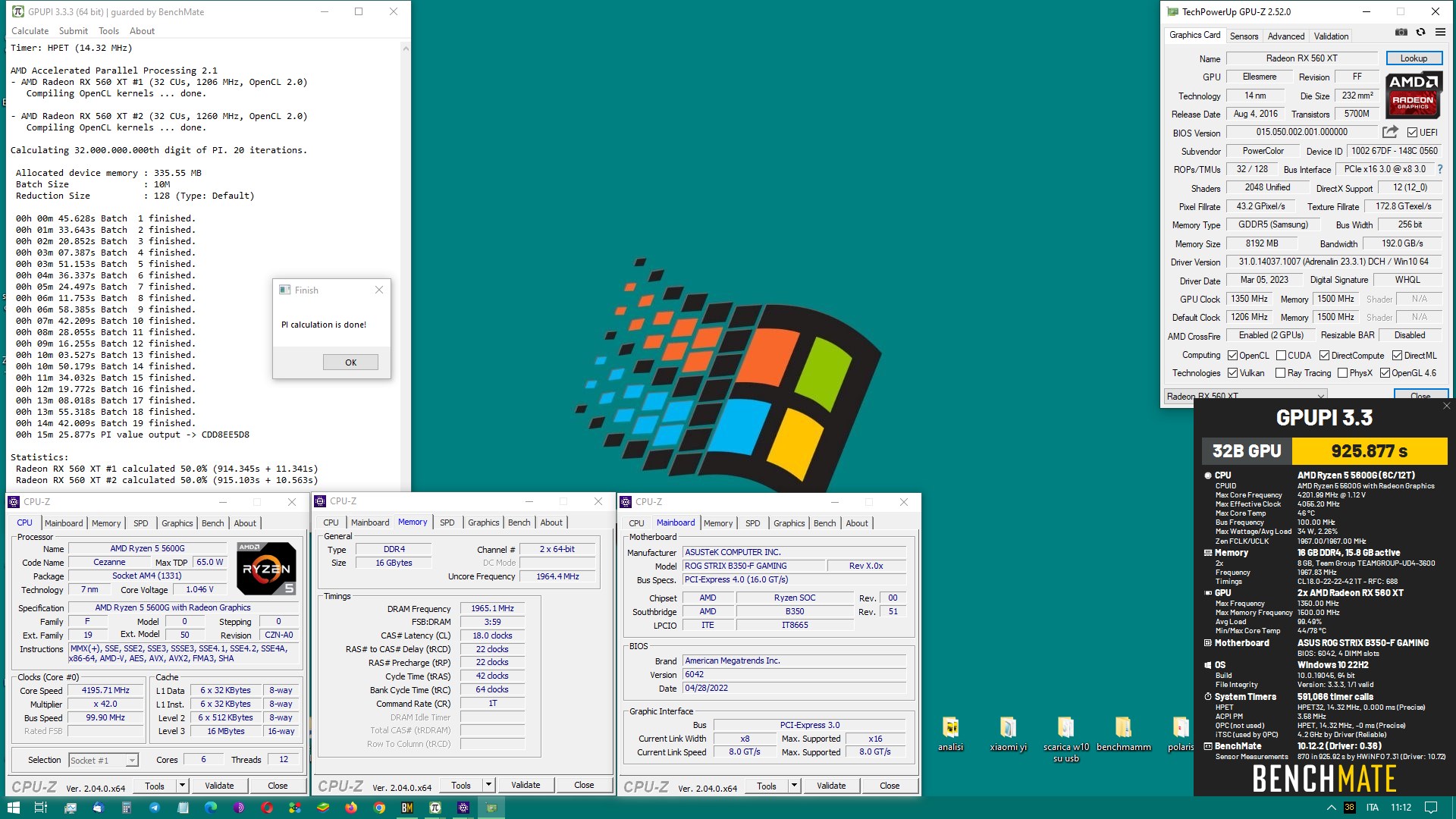Switch to the Sensors tab in GPU-Z
This screenshot has height=819, width=1456.
1244,36
